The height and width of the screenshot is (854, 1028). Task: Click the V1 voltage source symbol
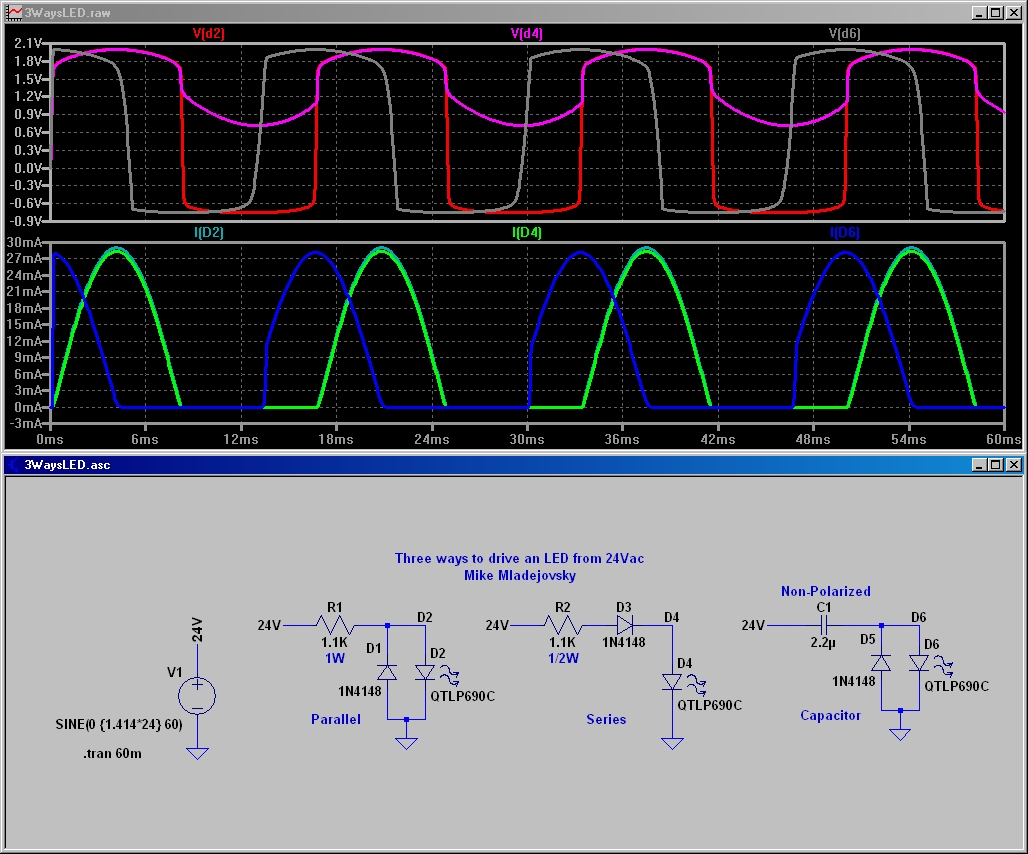point(197,695)
